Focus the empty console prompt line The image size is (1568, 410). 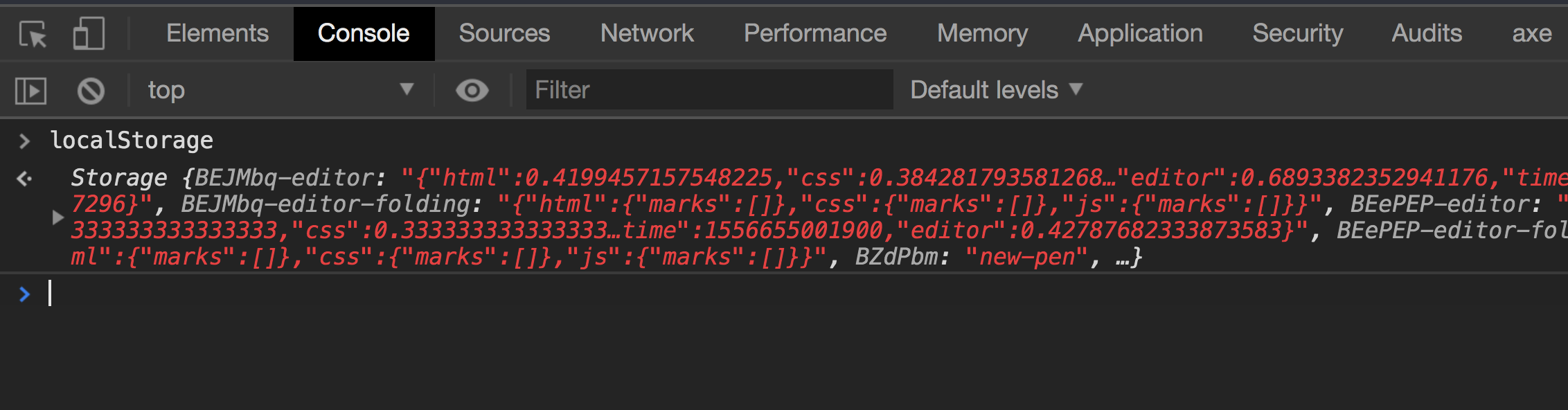[x=416, y=294]
